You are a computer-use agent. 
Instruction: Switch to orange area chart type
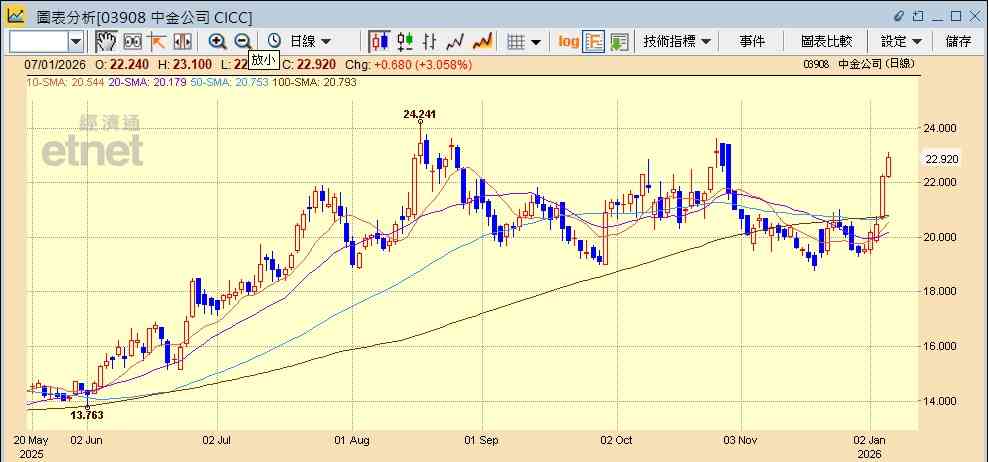[483, 42]
